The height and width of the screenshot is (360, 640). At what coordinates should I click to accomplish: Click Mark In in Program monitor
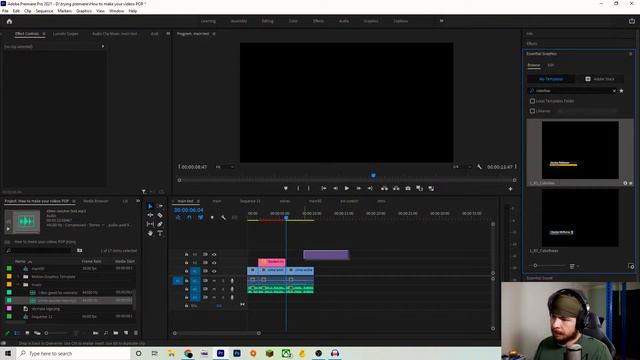[298, 188]
